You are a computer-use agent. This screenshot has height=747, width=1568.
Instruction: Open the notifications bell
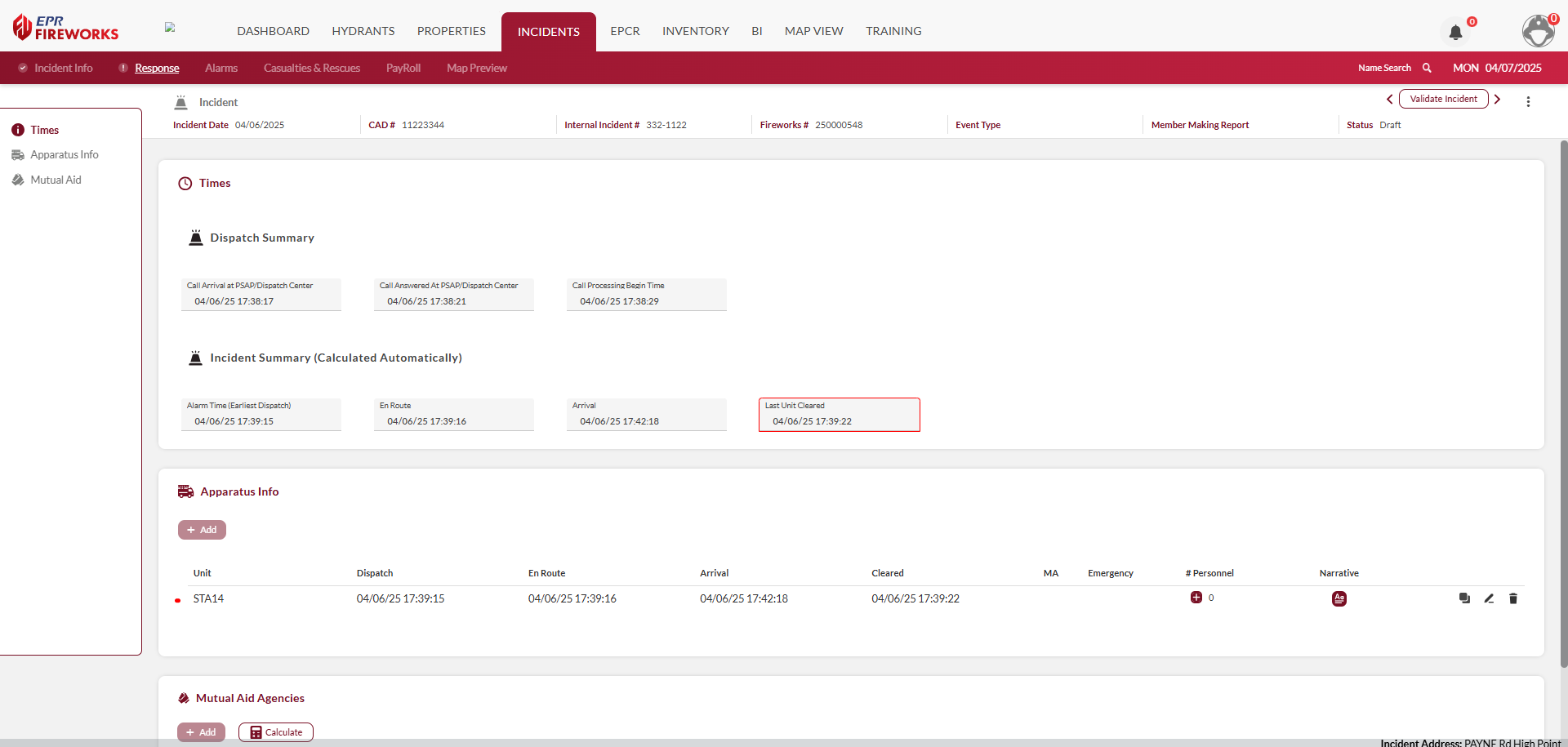[1455, 33]
